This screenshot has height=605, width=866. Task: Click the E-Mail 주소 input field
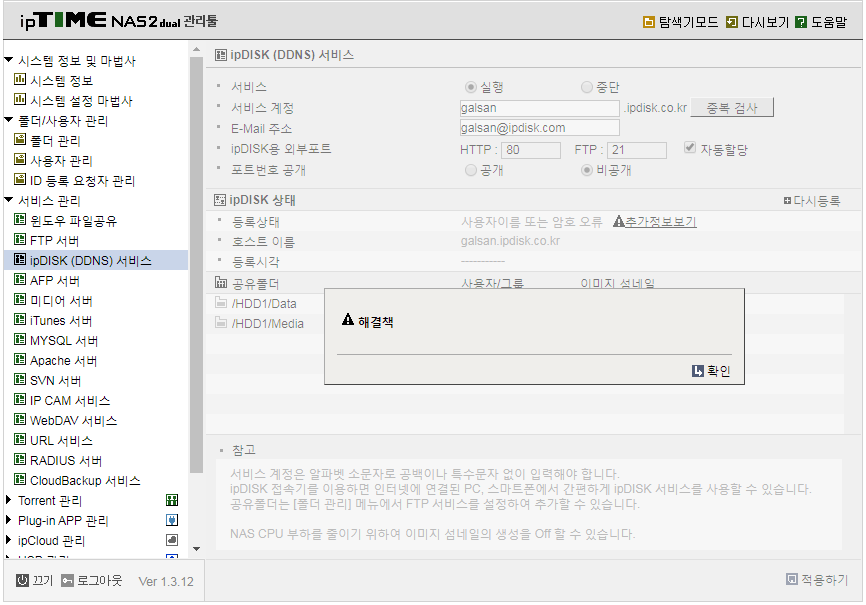click(x=540, y=128)
